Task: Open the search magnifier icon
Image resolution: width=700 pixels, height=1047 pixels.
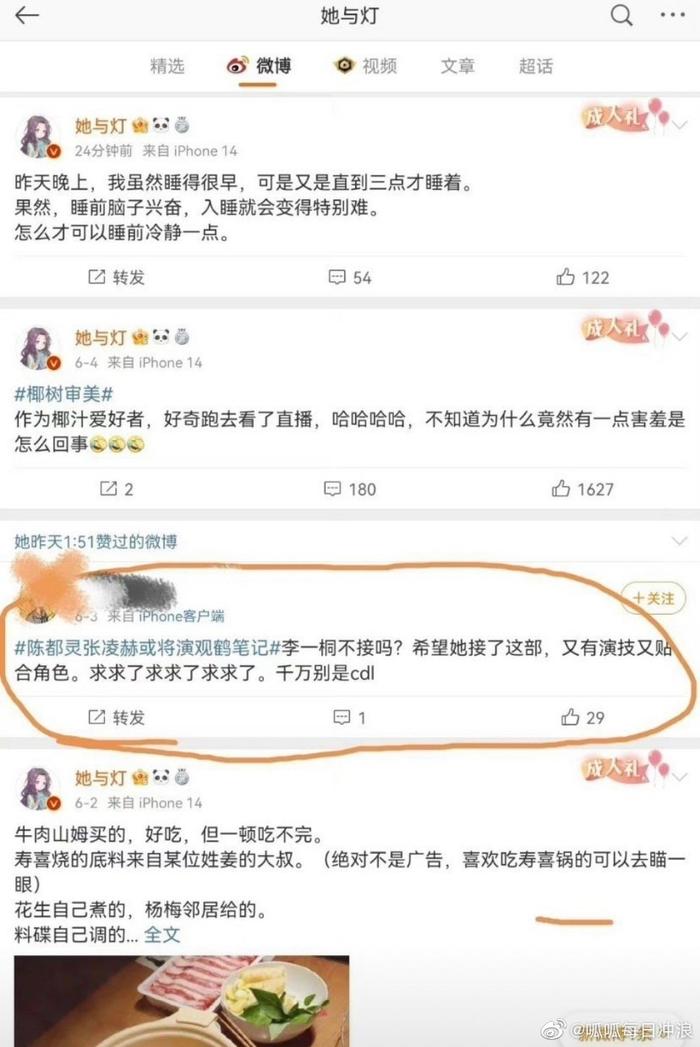Action: pos(621,15)
